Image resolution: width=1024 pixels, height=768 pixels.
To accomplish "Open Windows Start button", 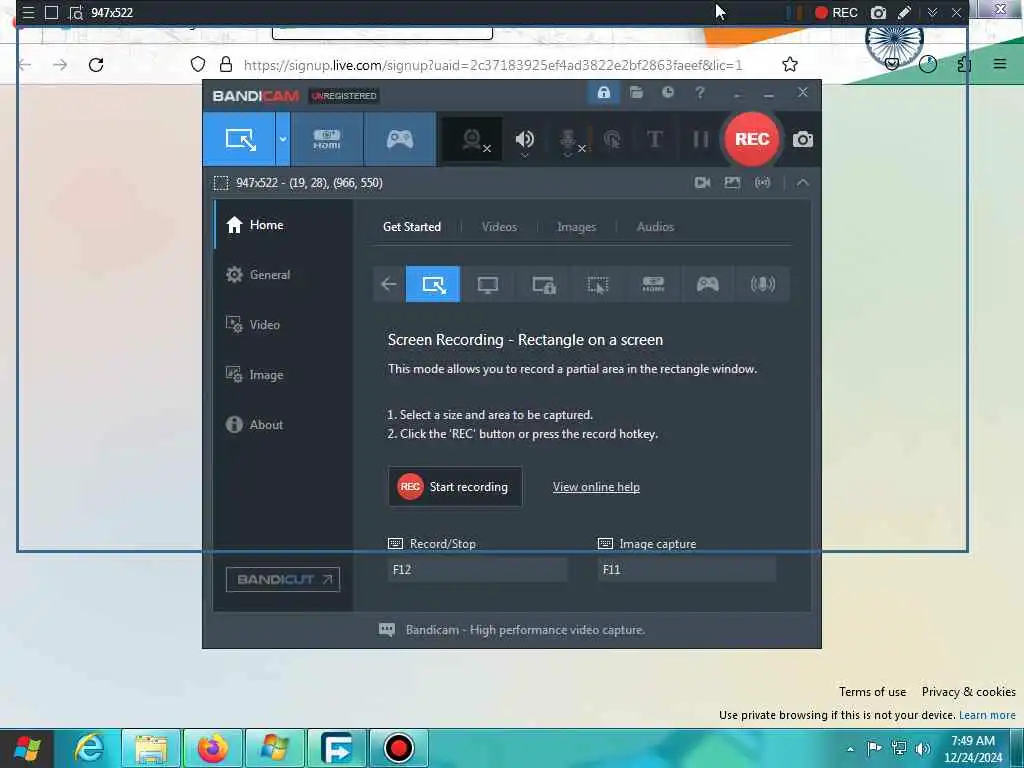I will point(27,748).
